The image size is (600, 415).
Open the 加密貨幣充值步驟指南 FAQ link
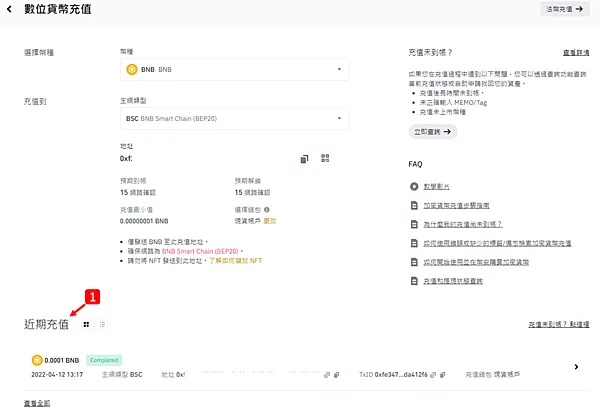pos(456,205)
